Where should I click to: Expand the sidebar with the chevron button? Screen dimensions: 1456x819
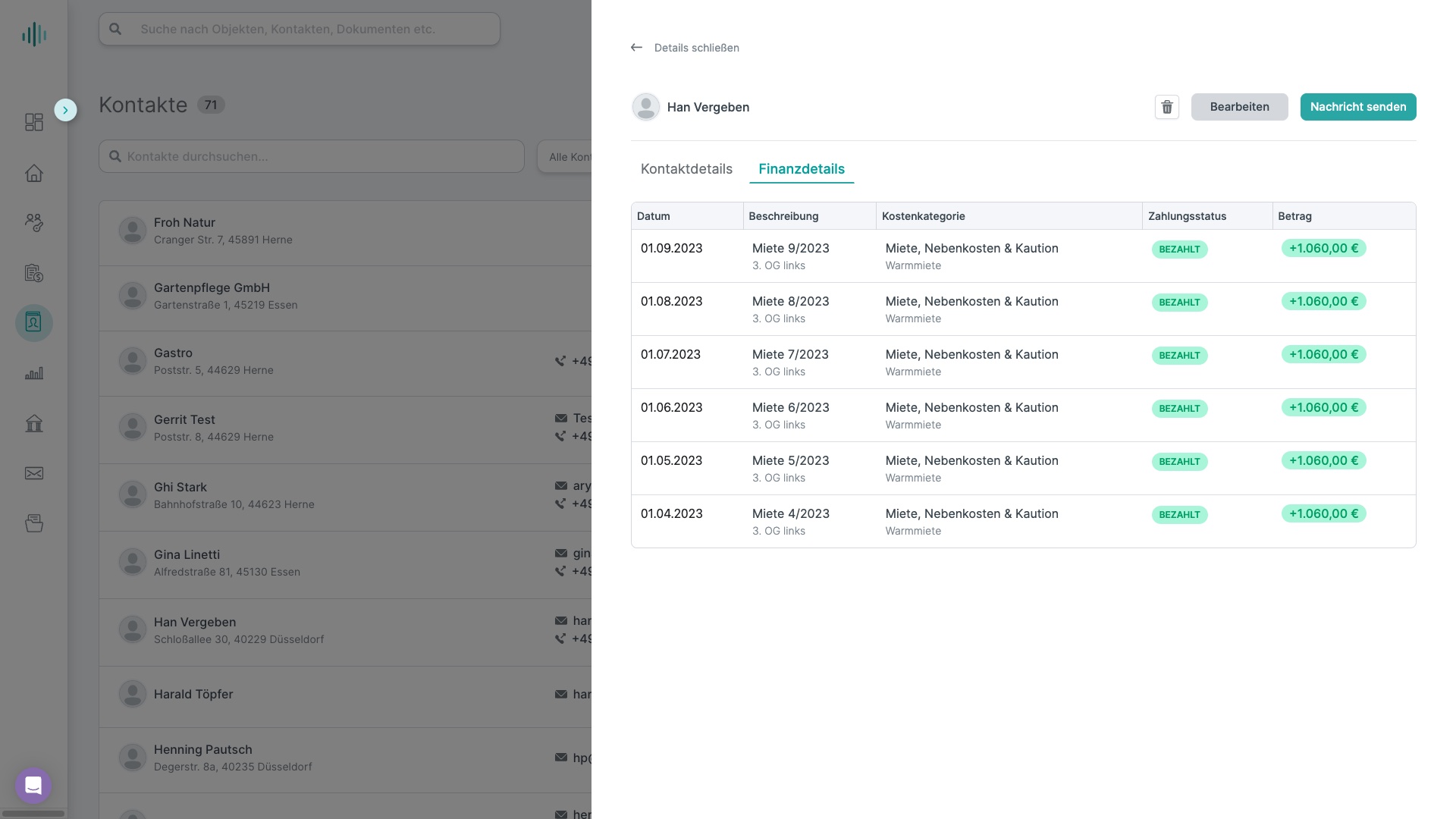65,110
